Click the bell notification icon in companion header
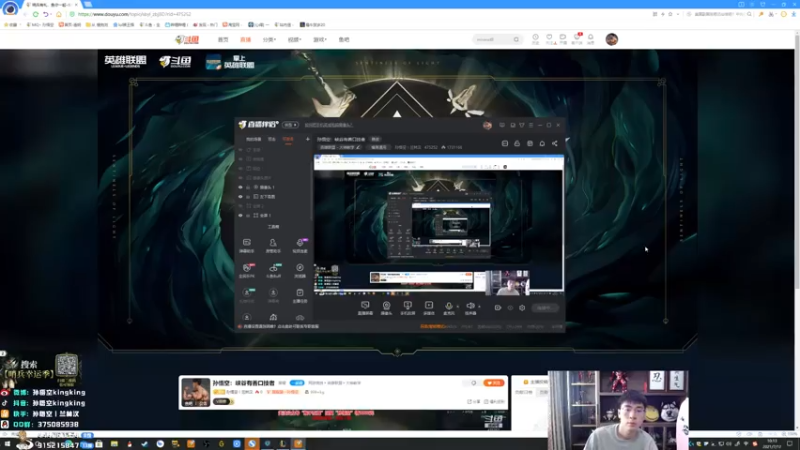800x450 pixels. pos(542,143)
